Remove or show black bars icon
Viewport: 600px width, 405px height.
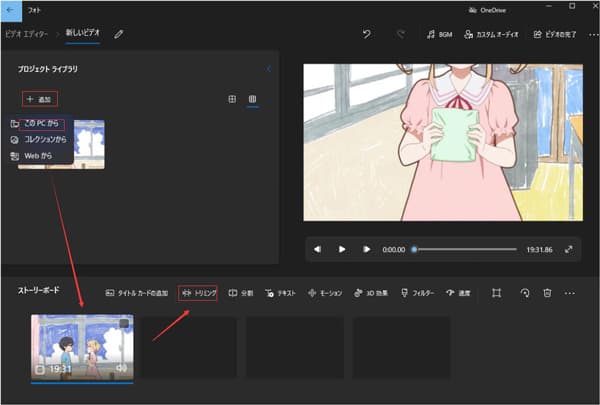[x=496, y=293]
